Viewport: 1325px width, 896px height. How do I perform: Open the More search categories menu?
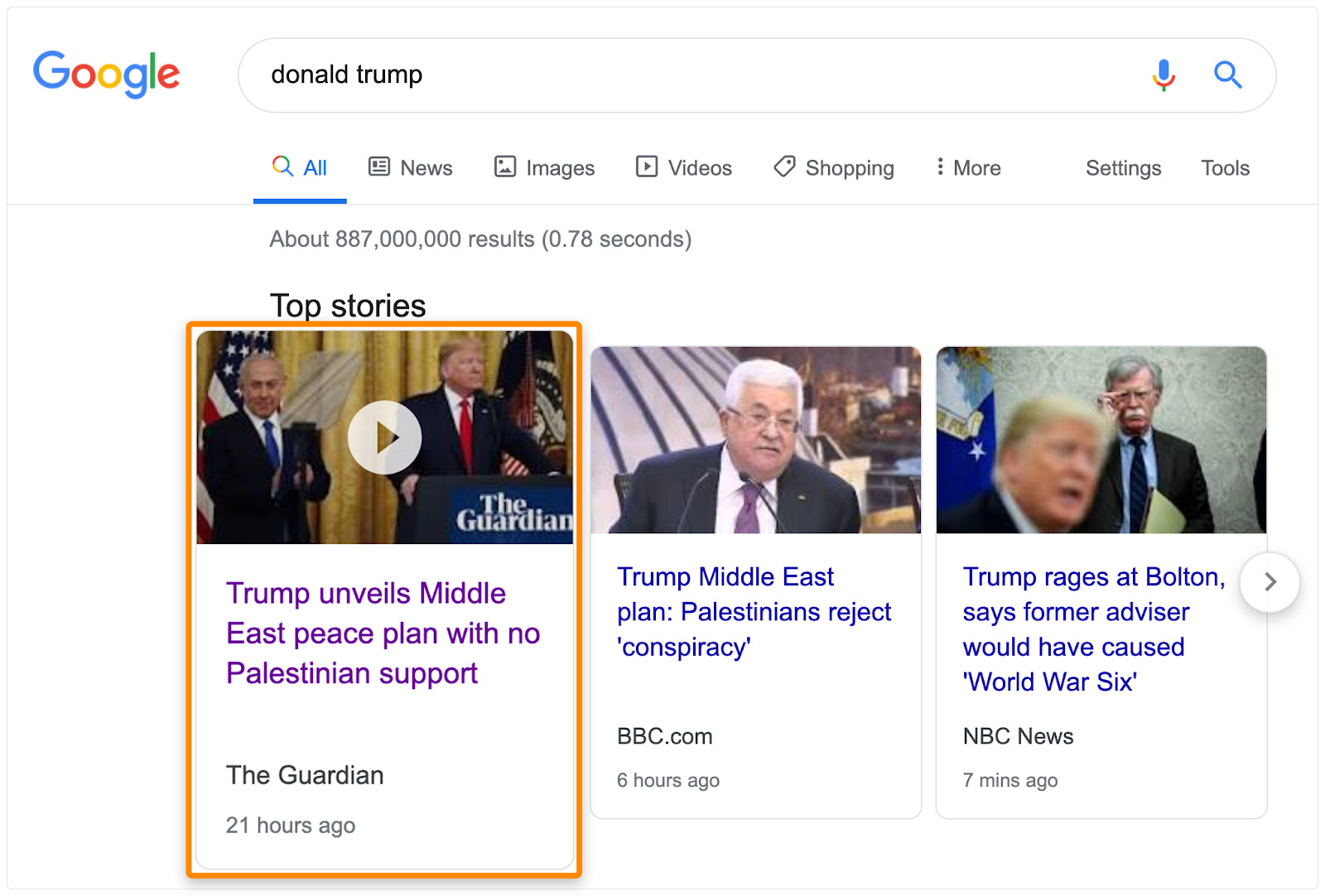coord(967,167)
